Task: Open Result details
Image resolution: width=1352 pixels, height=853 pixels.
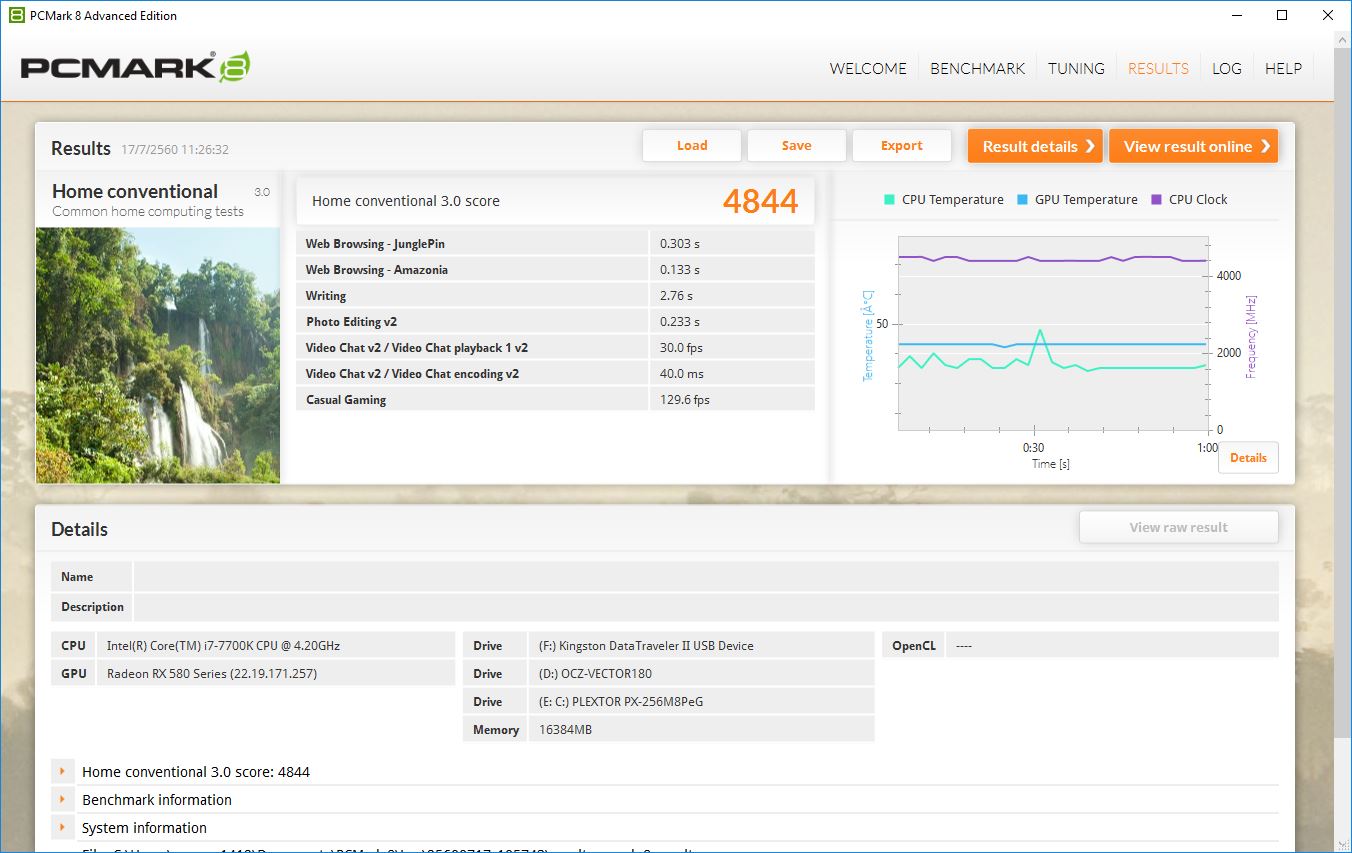Action: 1034,146
